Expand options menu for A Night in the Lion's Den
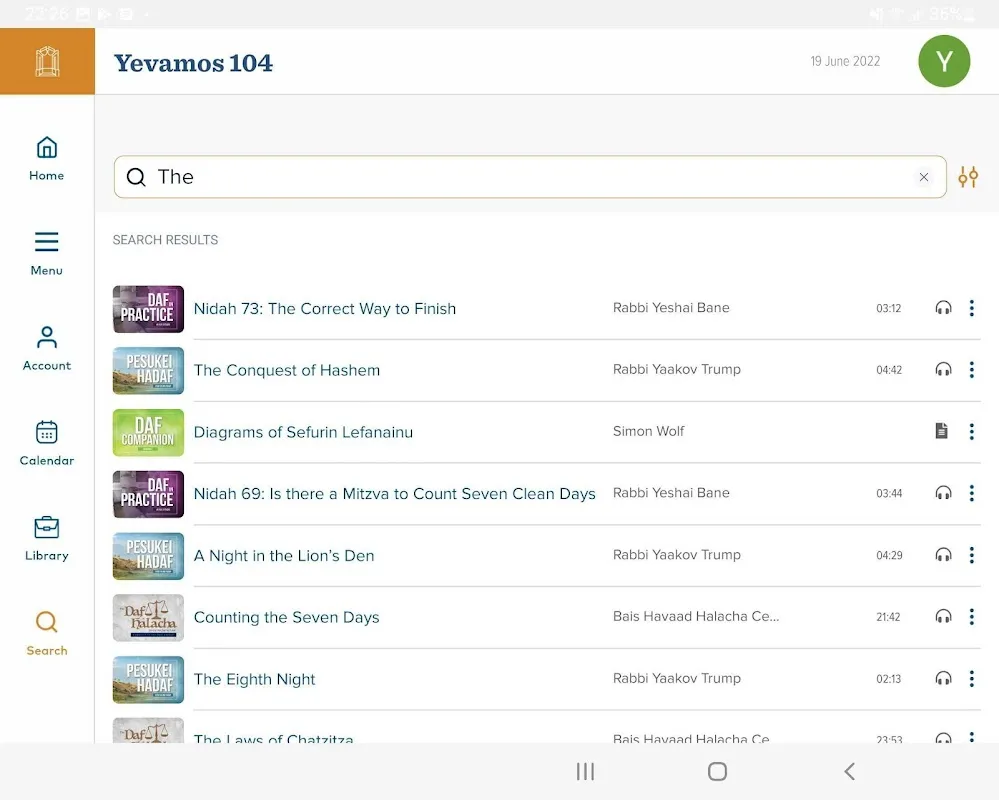 pos(971,555)
